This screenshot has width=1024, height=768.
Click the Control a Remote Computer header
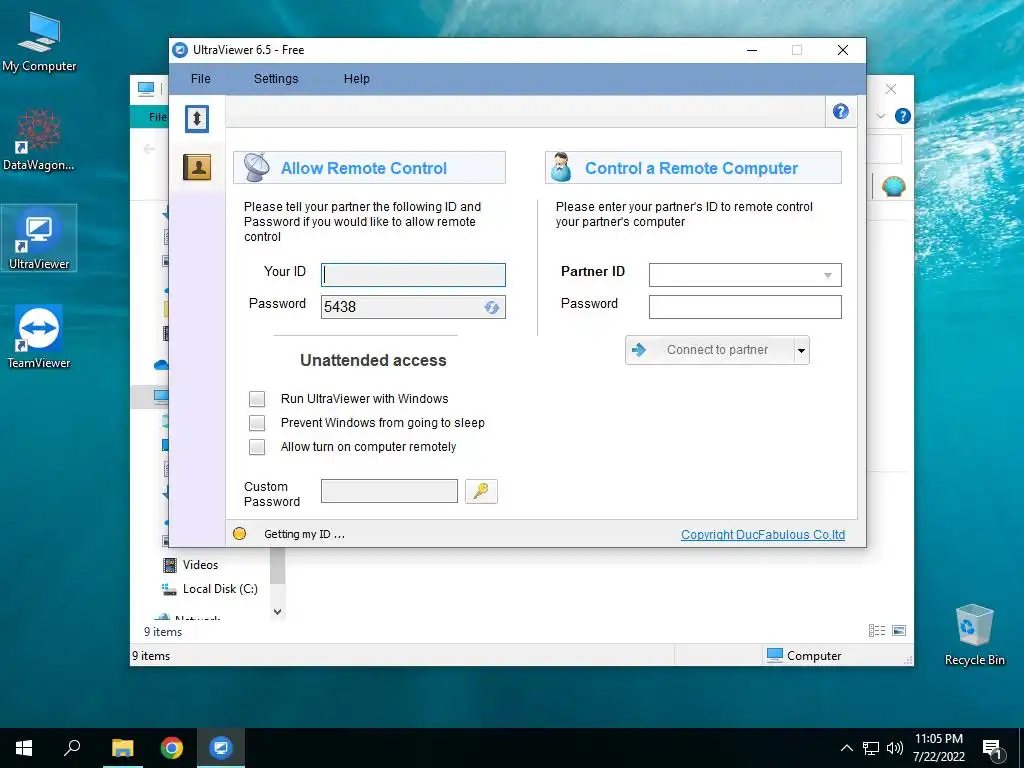[x=693, y=168]
